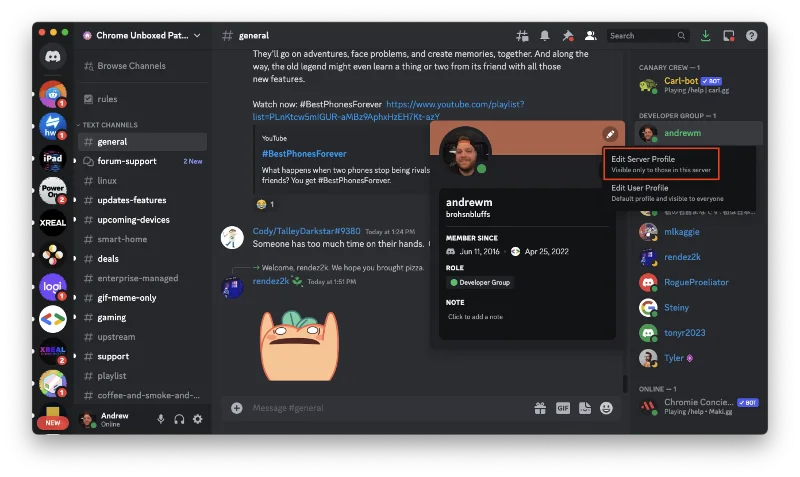Open the iPad server icon
This screenshot has height=477, width=800.
click(53, 159)
